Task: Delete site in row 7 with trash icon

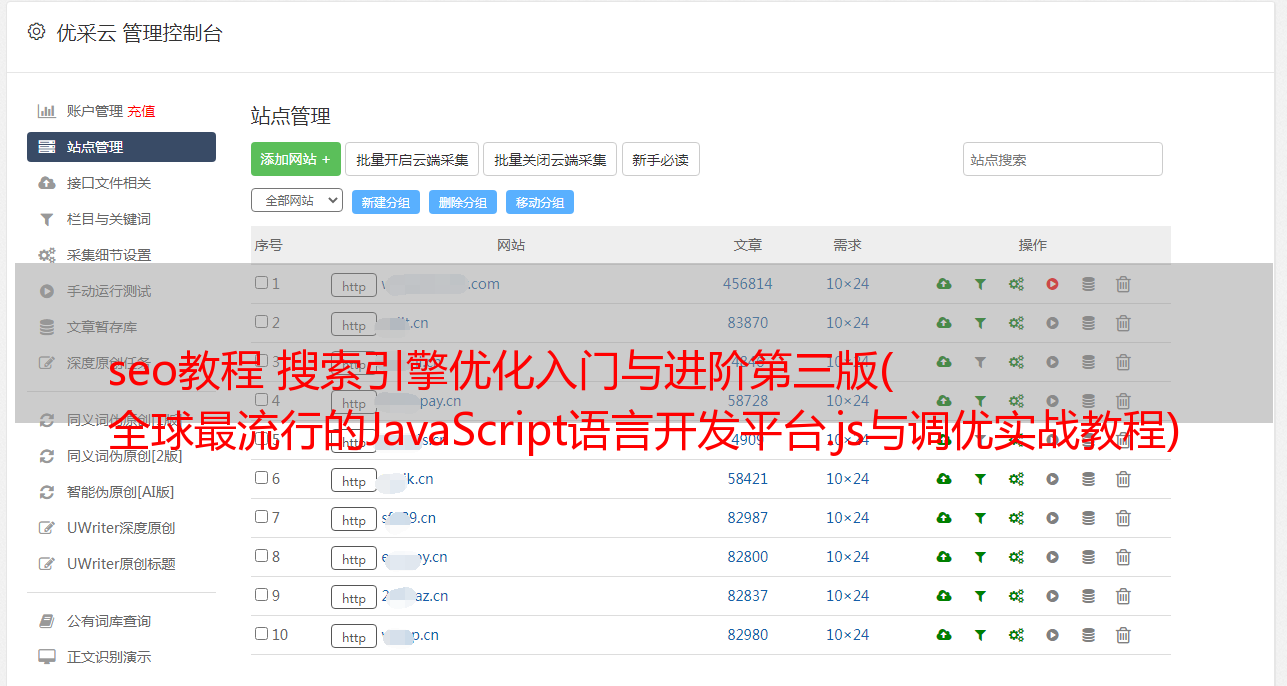Action: [1123, 518]
